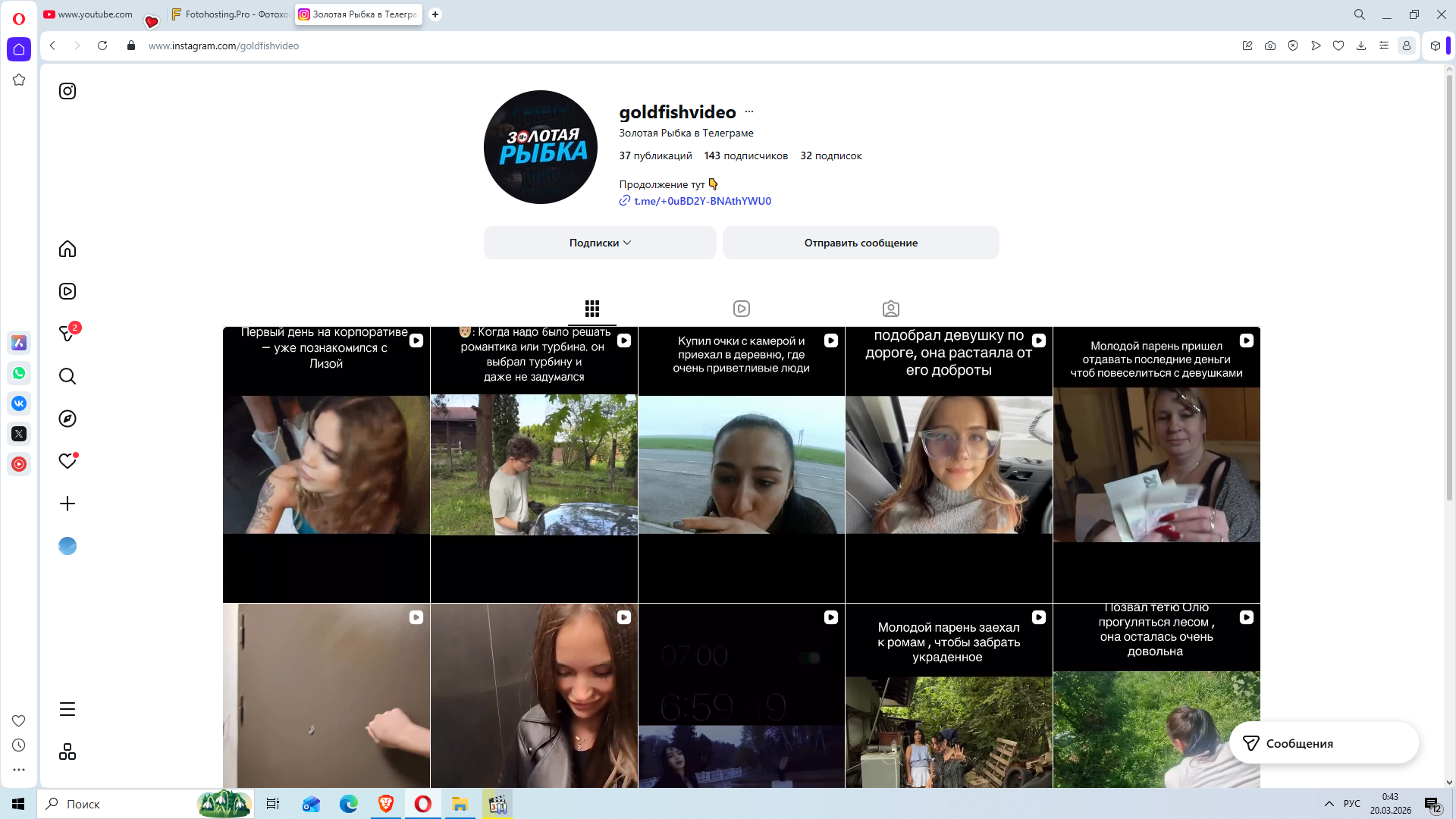Open Explore compass icon
This screenshot has height=819, width=1456.
[67, 419]
